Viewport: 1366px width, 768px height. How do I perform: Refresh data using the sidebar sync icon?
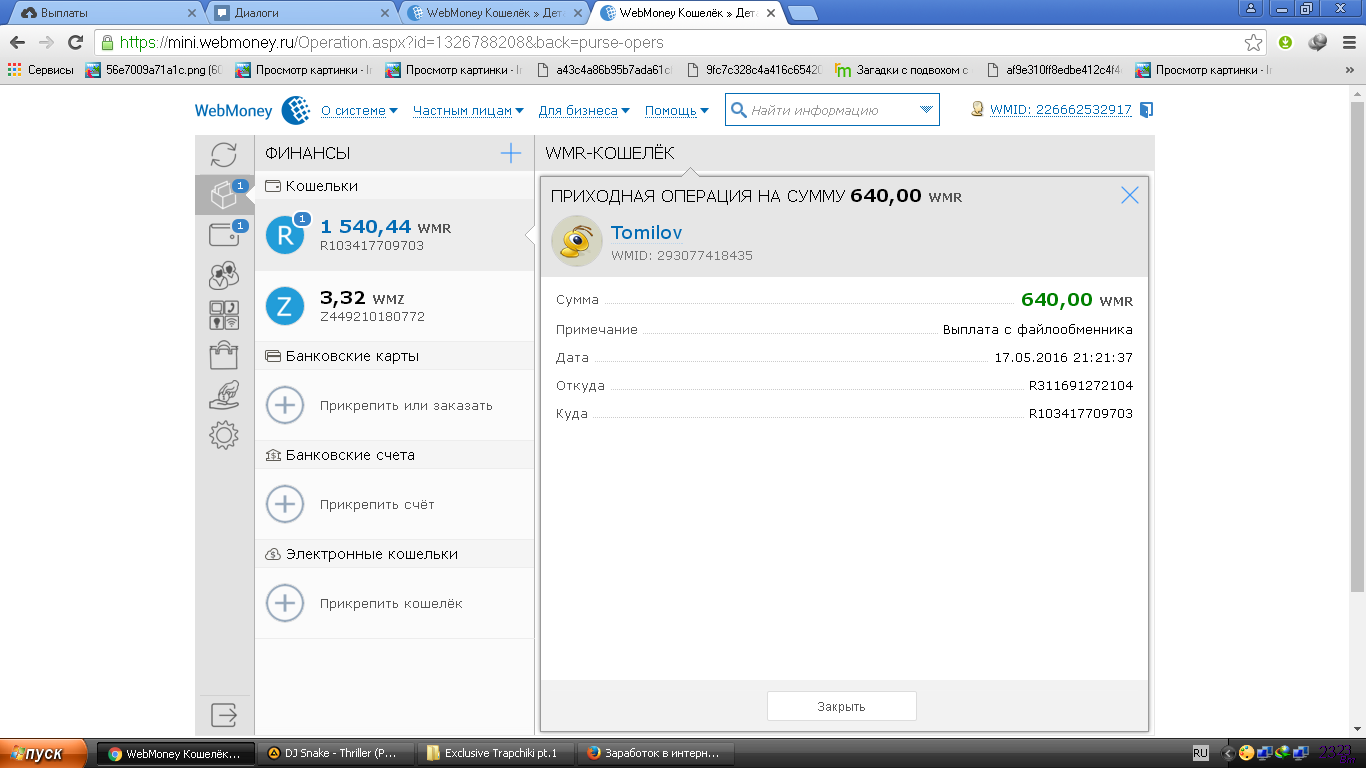[x=224, y=154]
